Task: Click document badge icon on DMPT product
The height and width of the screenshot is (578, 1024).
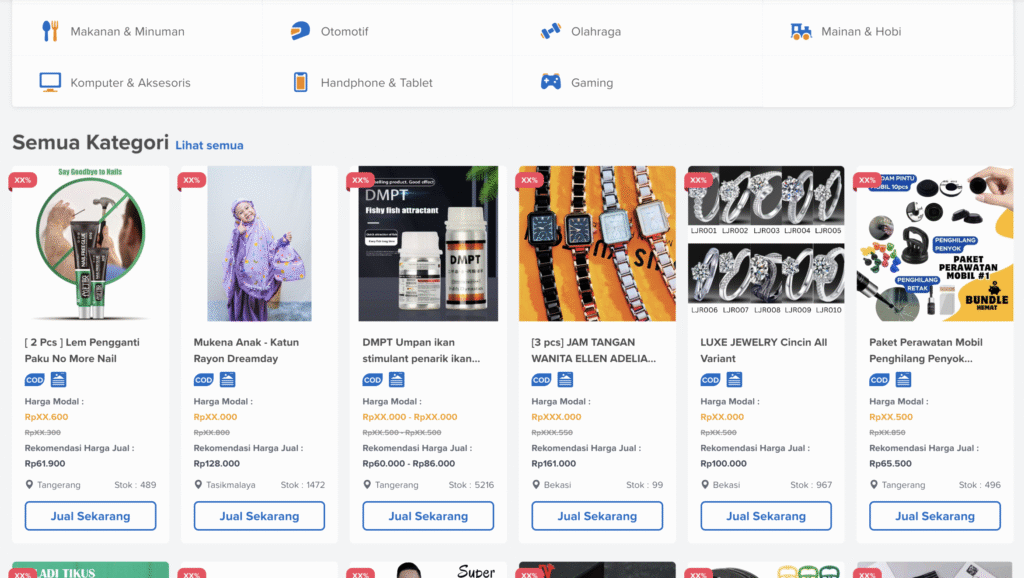Action: coord(397,380)
